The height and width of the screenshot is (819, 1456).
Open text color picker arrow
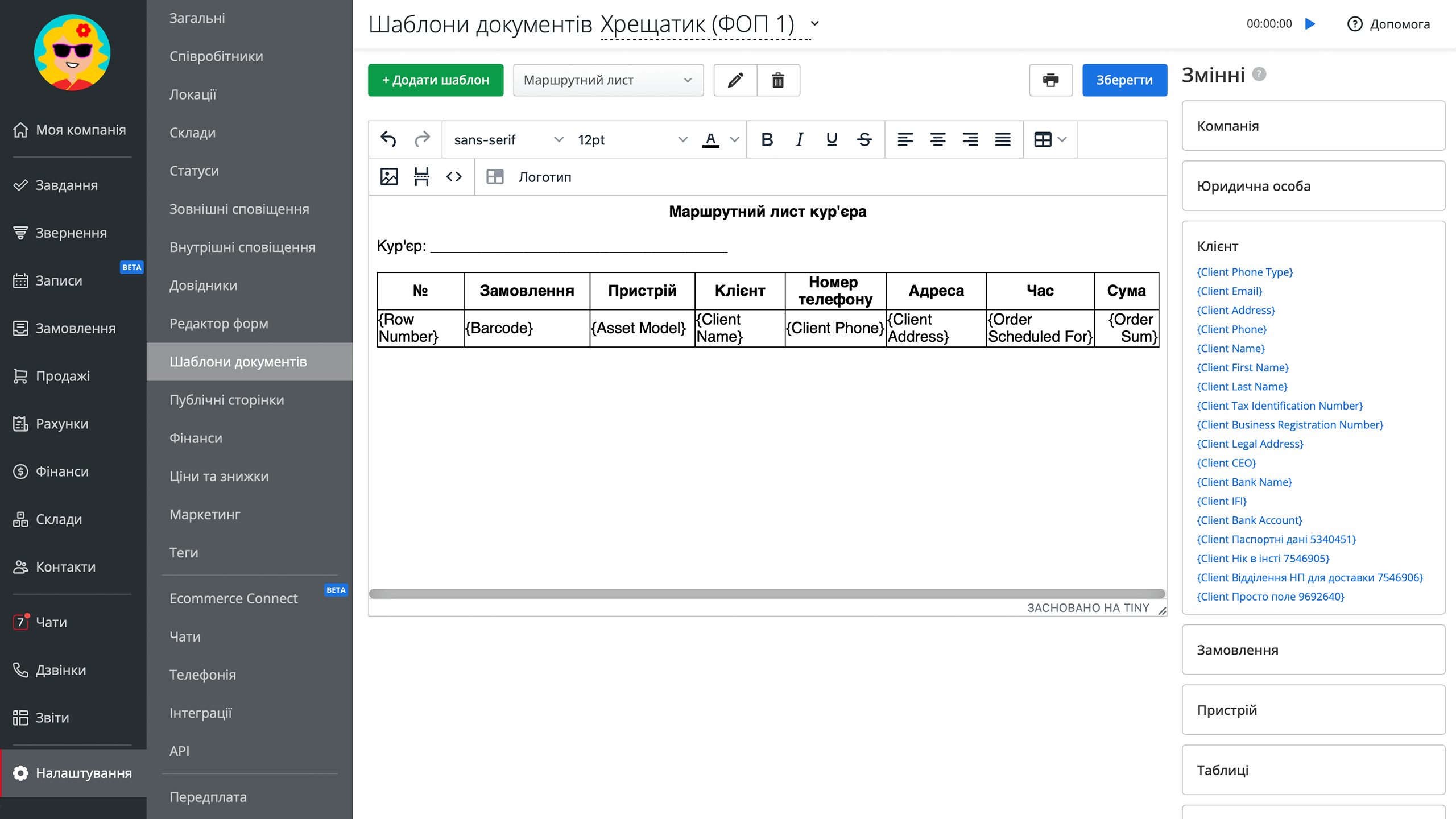pyautogui.click(x=735, y=139)
